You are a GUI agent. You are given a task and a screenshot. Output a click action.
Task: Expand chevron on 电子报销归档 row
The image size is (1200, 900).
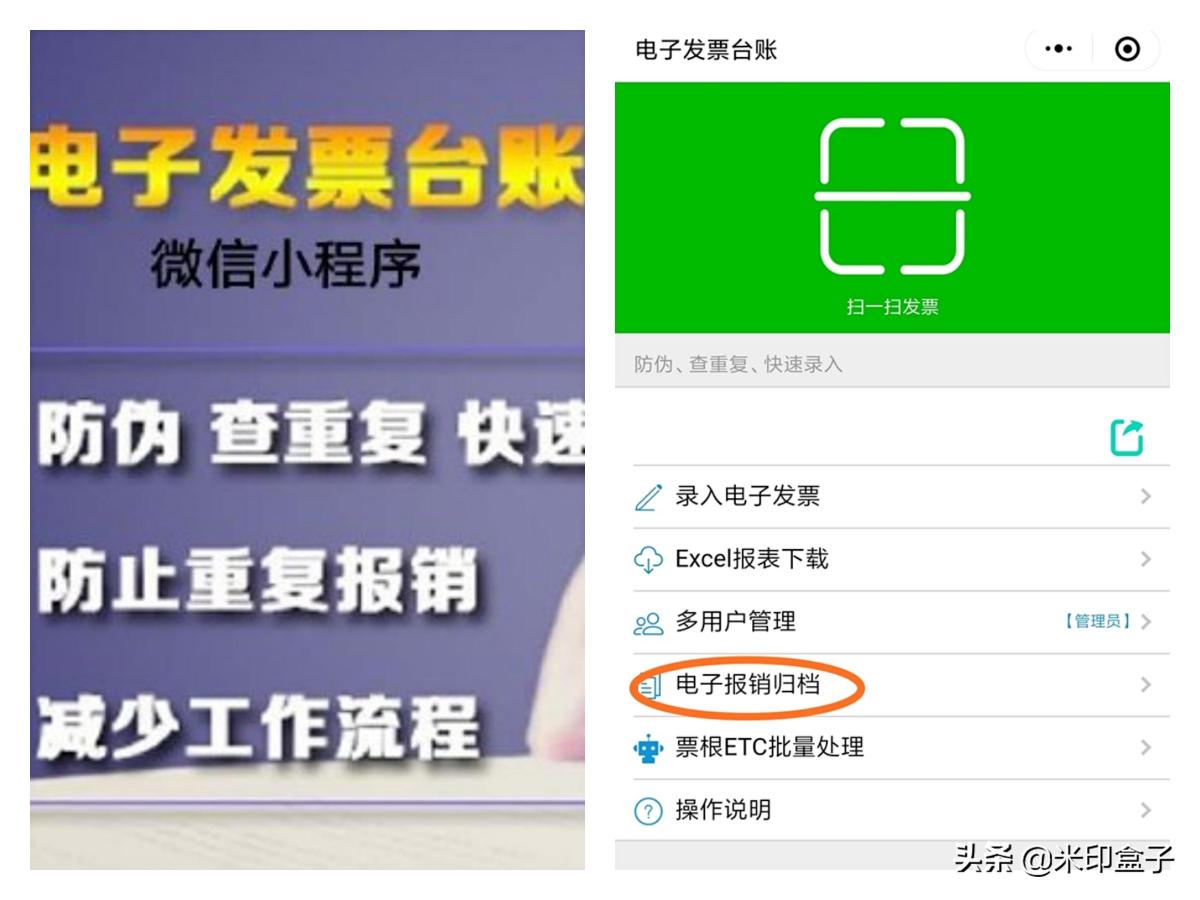pos(1145,685)
